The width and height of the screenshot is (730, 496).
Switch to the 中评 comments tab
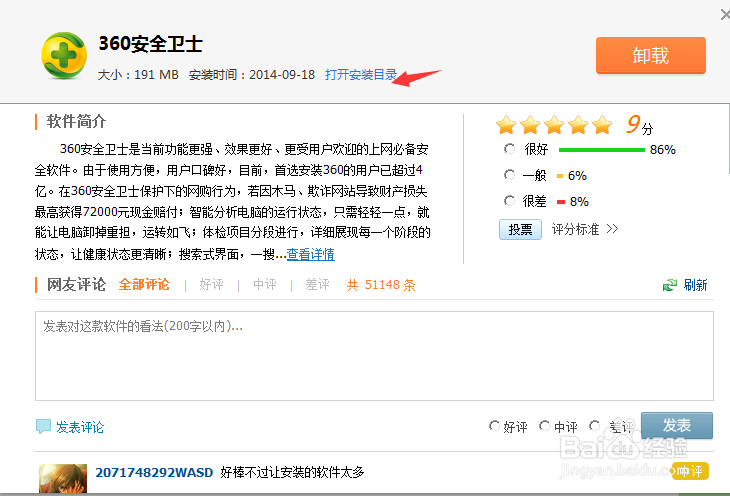pos(264,284)
